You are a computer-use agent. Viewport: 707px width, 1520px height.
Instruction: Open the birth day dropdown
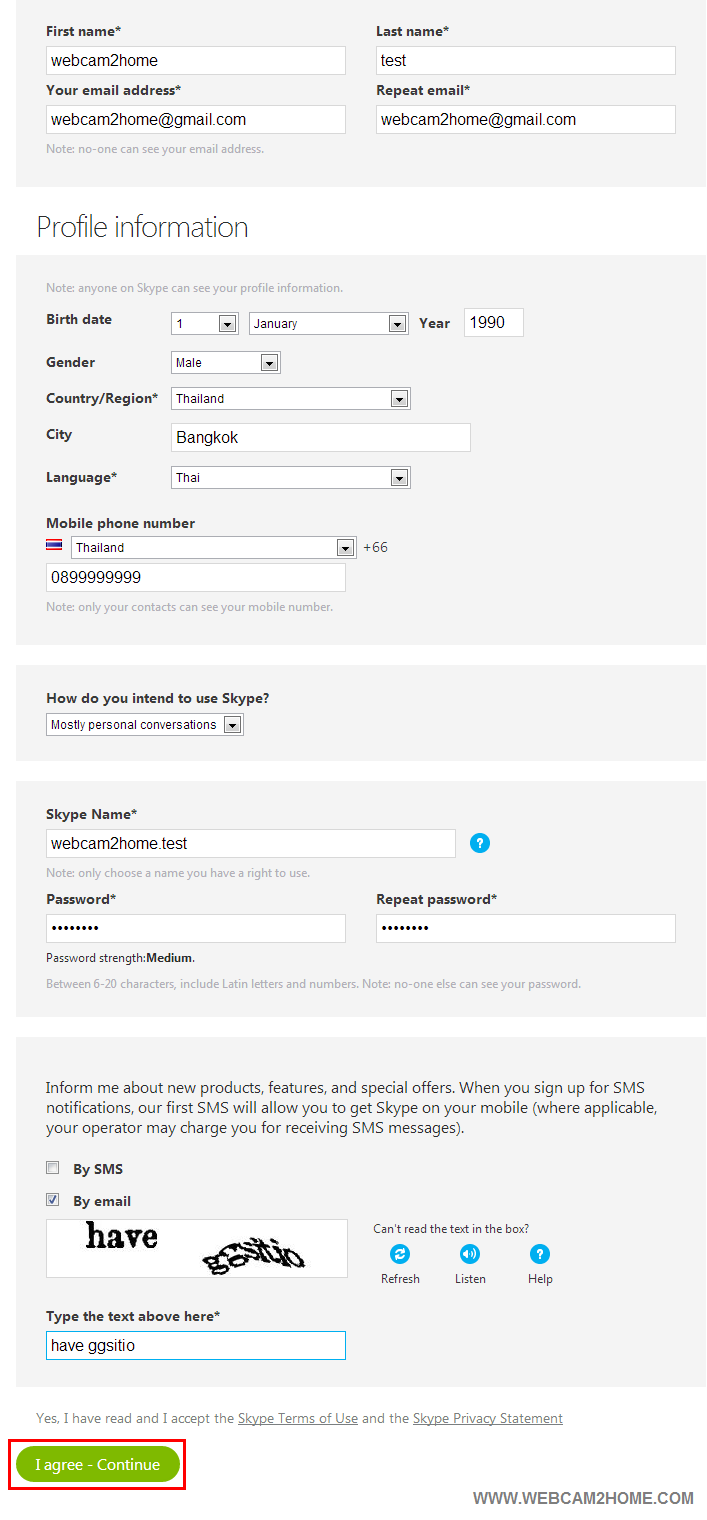click(x=205, y=324)
